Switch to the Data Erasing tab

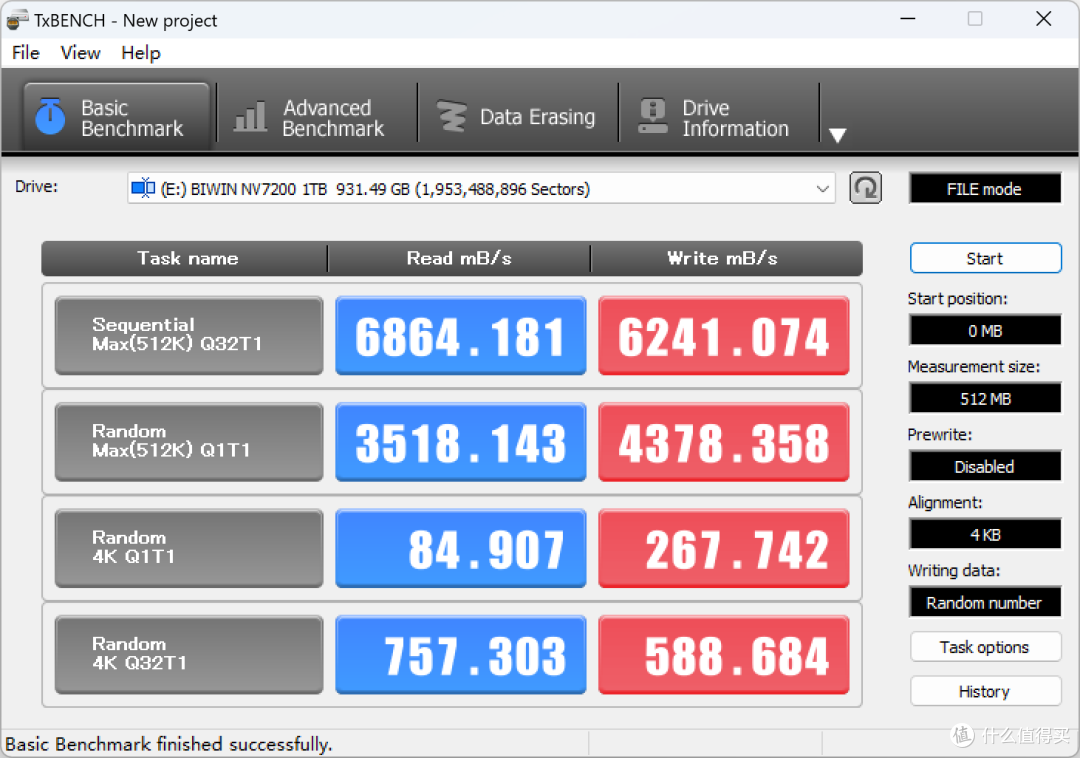click(518, 116)
